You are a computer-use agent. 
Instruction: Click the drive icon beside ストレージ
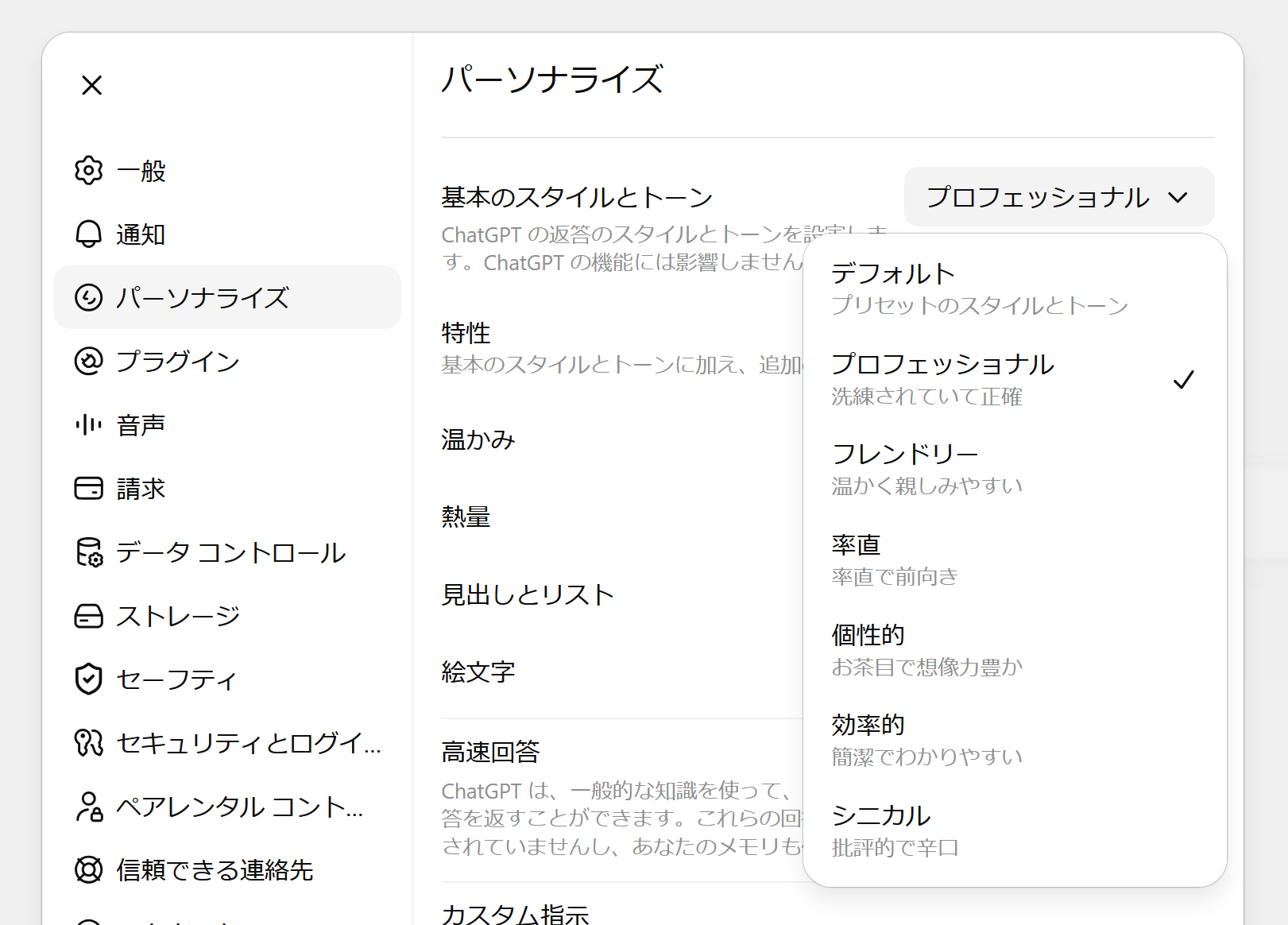[89, 616]
